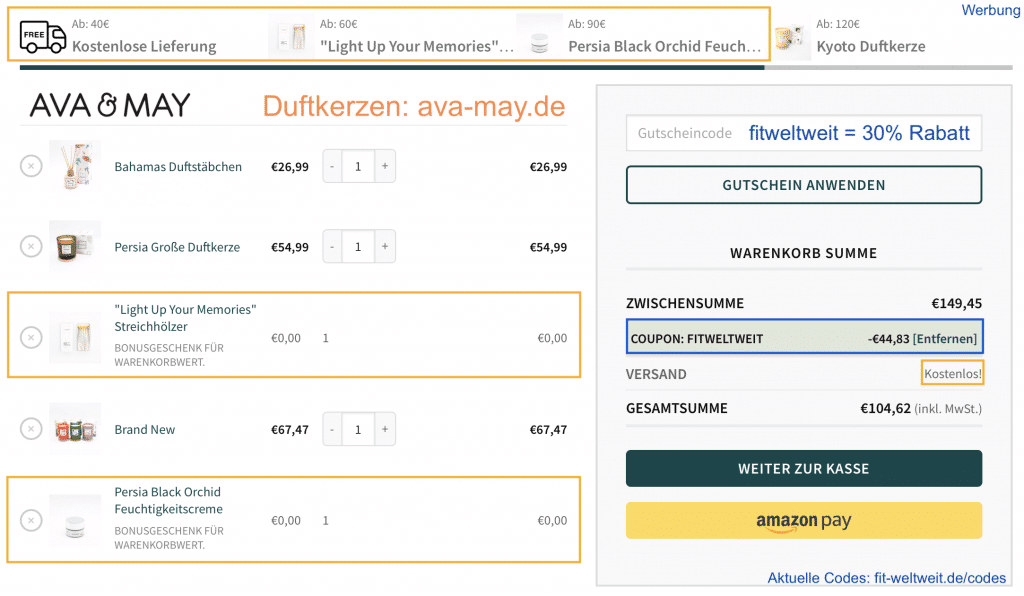Remove coupon via Entfernen link
The height and width of the screenshot is (596, 1024).
click(x=944, y=339)
